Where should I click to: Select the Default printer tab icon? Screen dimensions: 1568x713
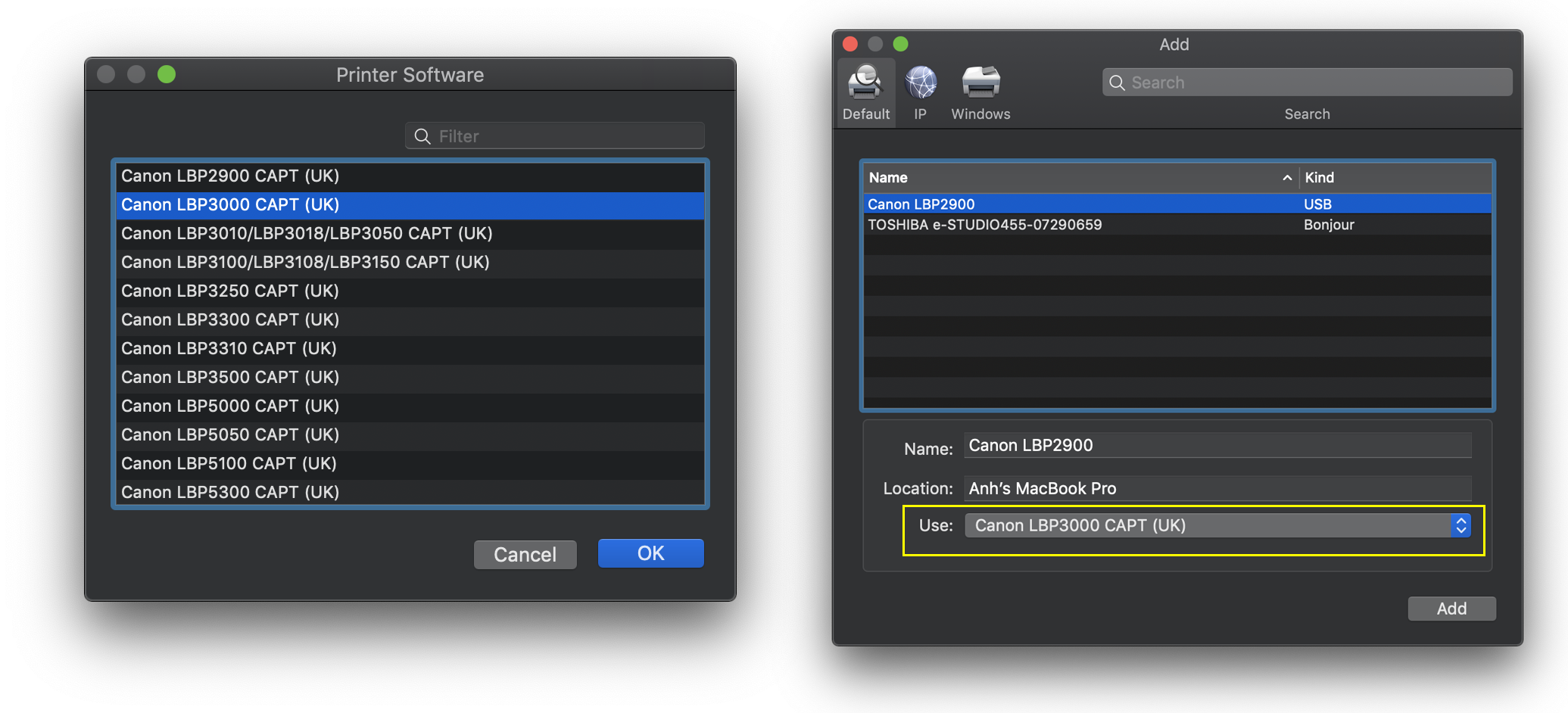coord(865,84)
